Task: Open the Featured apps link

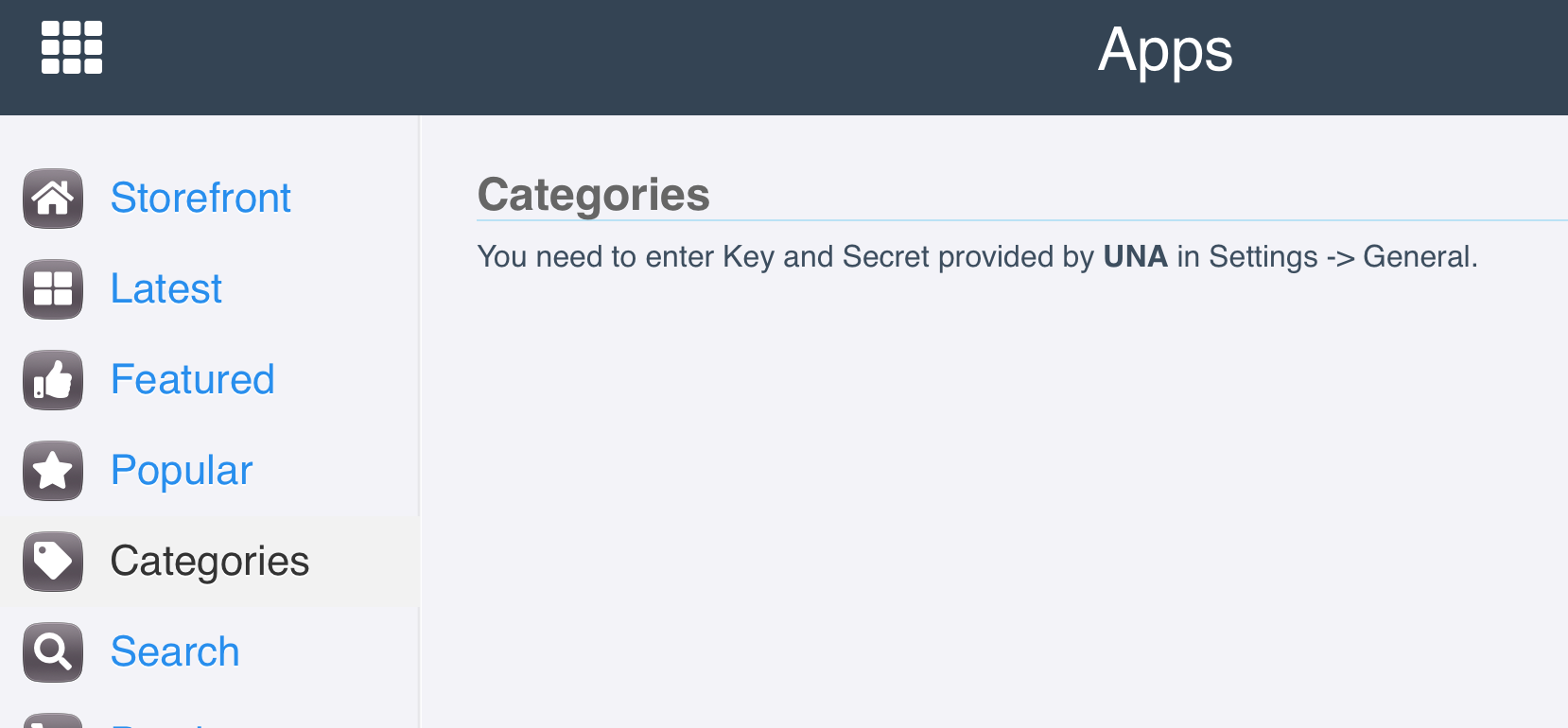Action: [193, 380]
